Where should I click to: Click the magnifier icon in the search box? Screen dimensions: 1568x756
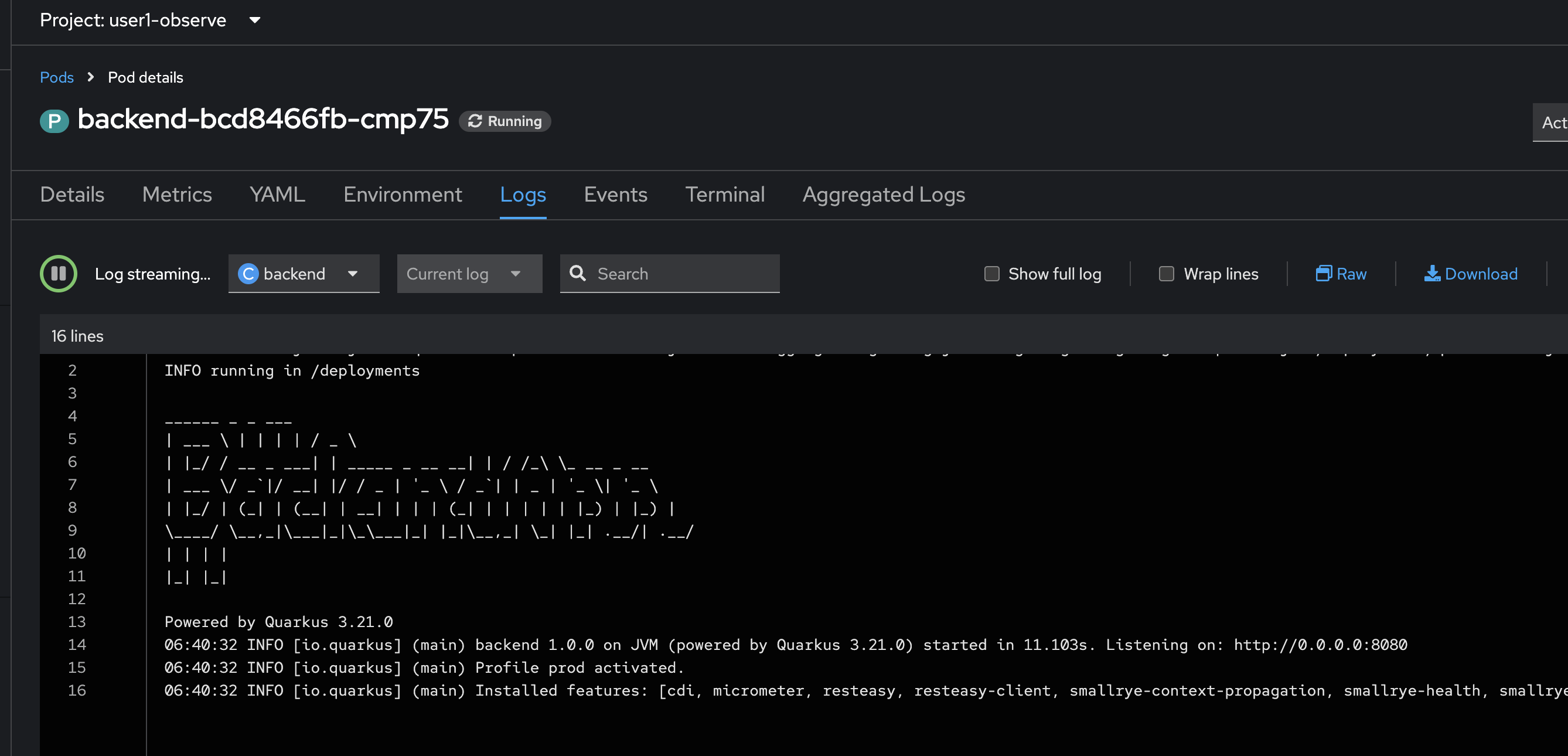578,273
